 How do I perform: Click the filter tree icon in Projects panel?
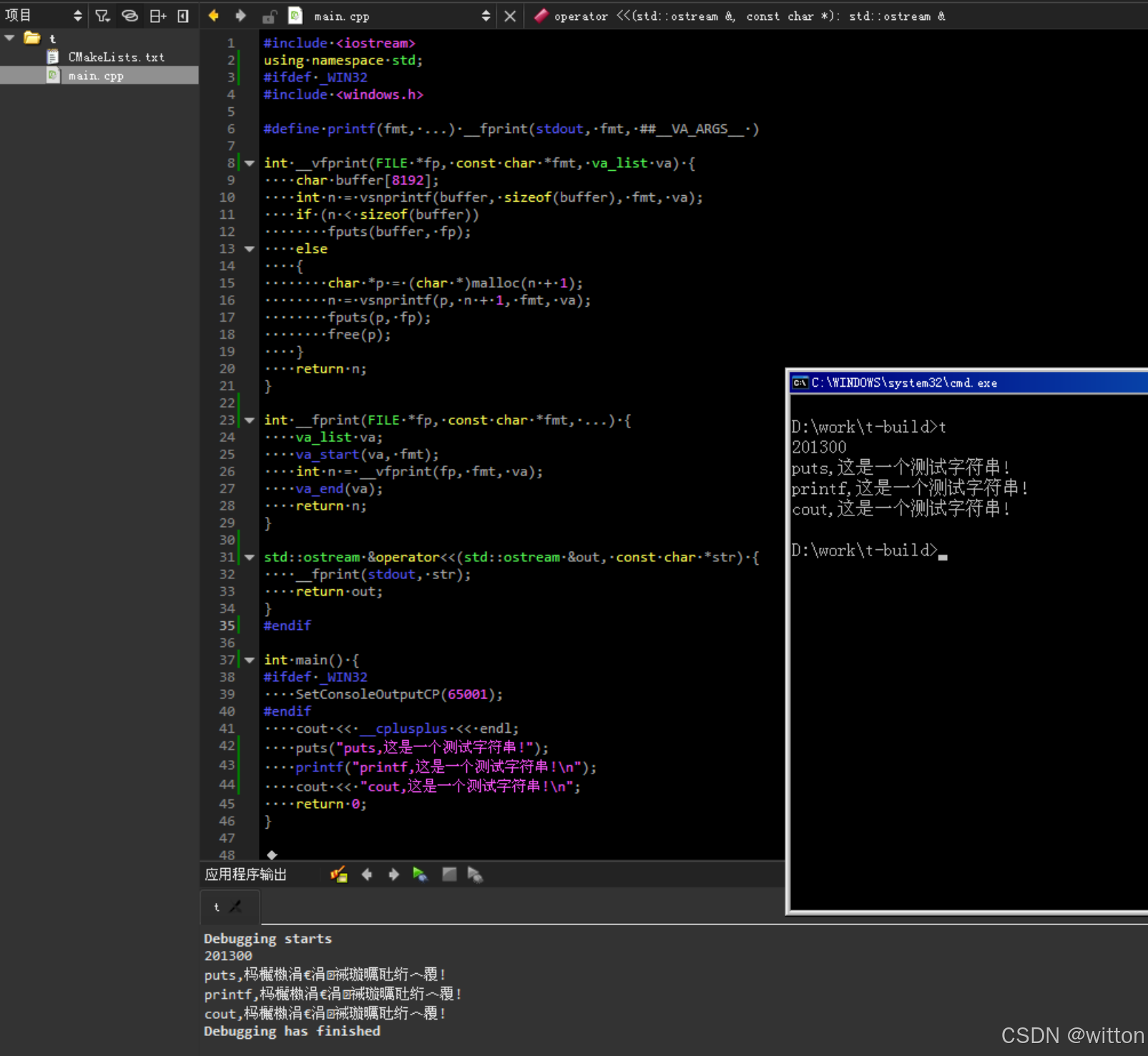pyautogui.click(x=102, y=16)
